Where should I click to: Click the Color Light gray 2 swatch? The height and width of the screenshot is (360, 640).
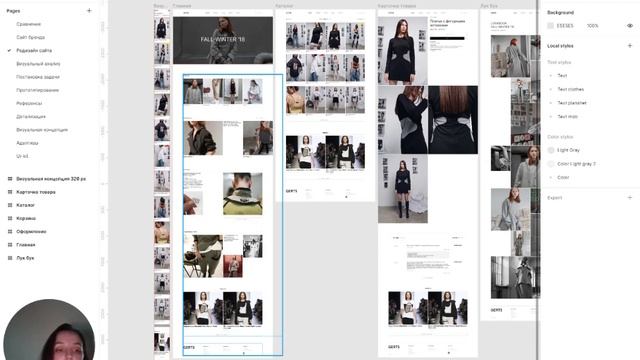(551, 164)
